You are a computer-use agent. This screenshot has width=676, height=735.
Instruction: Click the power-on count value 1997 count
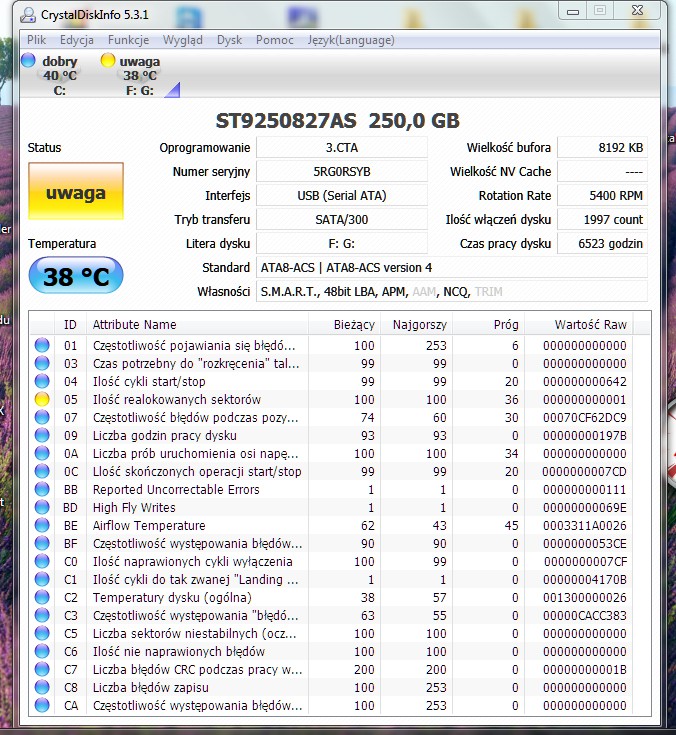click(602, 219)
